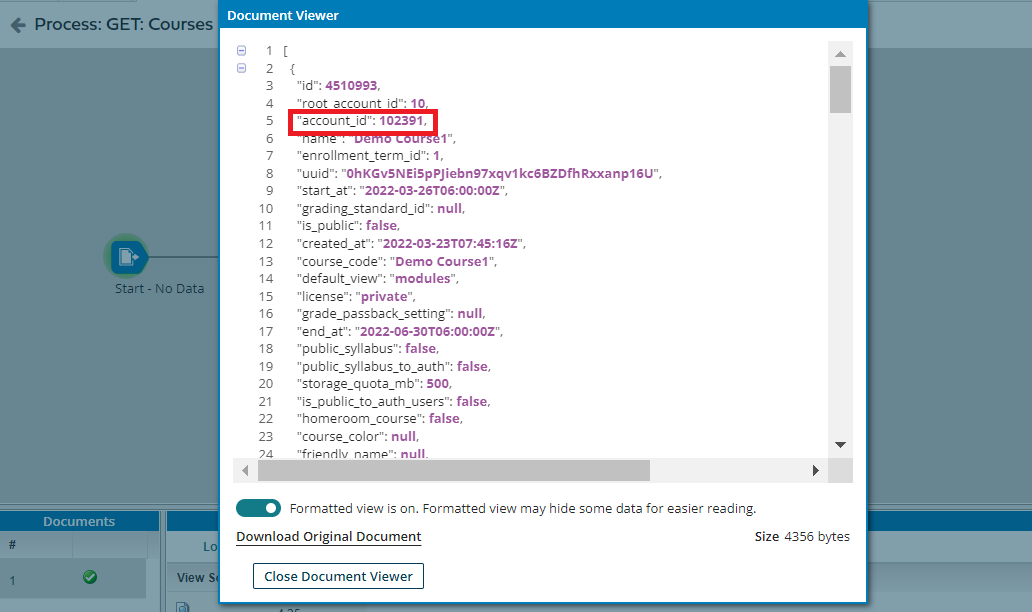Open the "Download Original Document" link

[328, 537]
